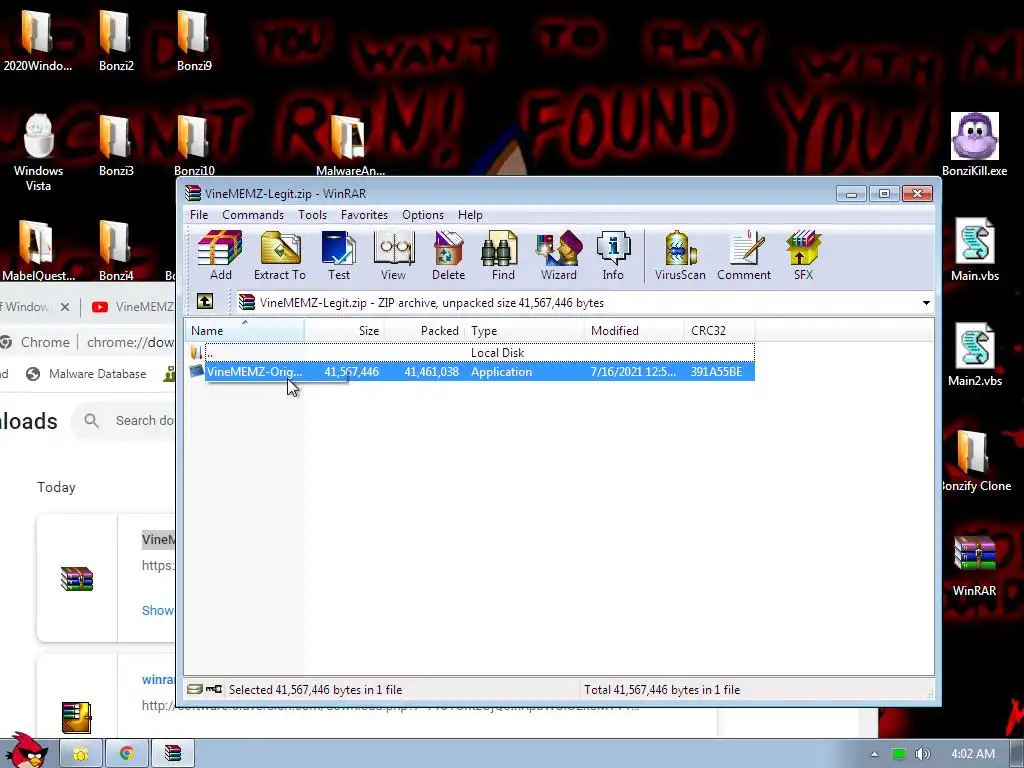Image resolution: width=1024 pixels, height=768 pixels.
Task: Sort by Packed column header
Action: coord(424,330)
